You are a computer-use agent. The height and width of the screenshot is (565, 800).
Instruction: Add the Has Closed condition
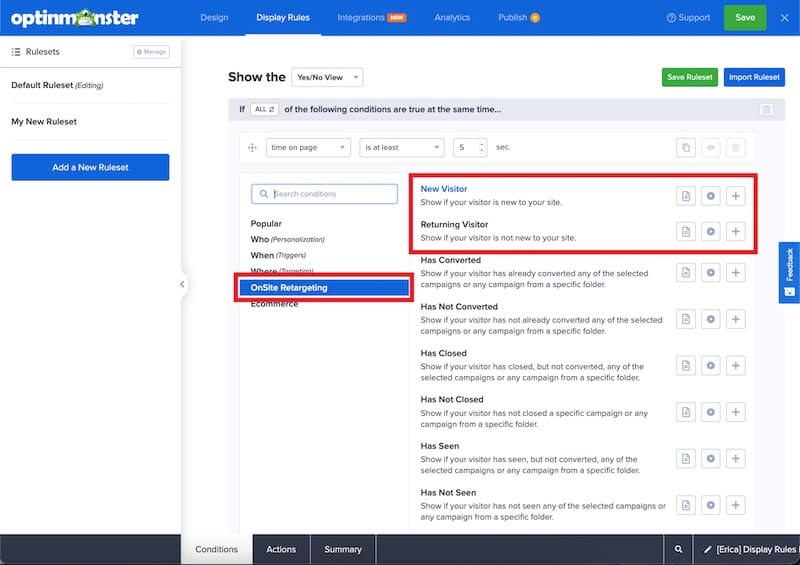click(736, 366)
